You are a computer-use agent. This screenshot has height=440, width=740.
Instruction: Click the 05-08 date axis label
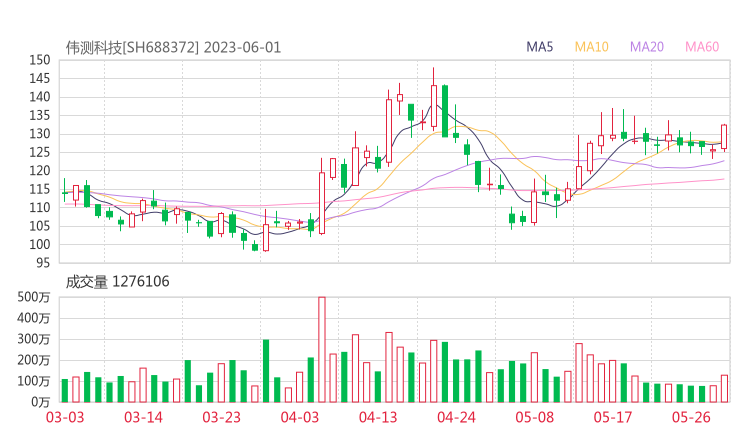(535, 417)
